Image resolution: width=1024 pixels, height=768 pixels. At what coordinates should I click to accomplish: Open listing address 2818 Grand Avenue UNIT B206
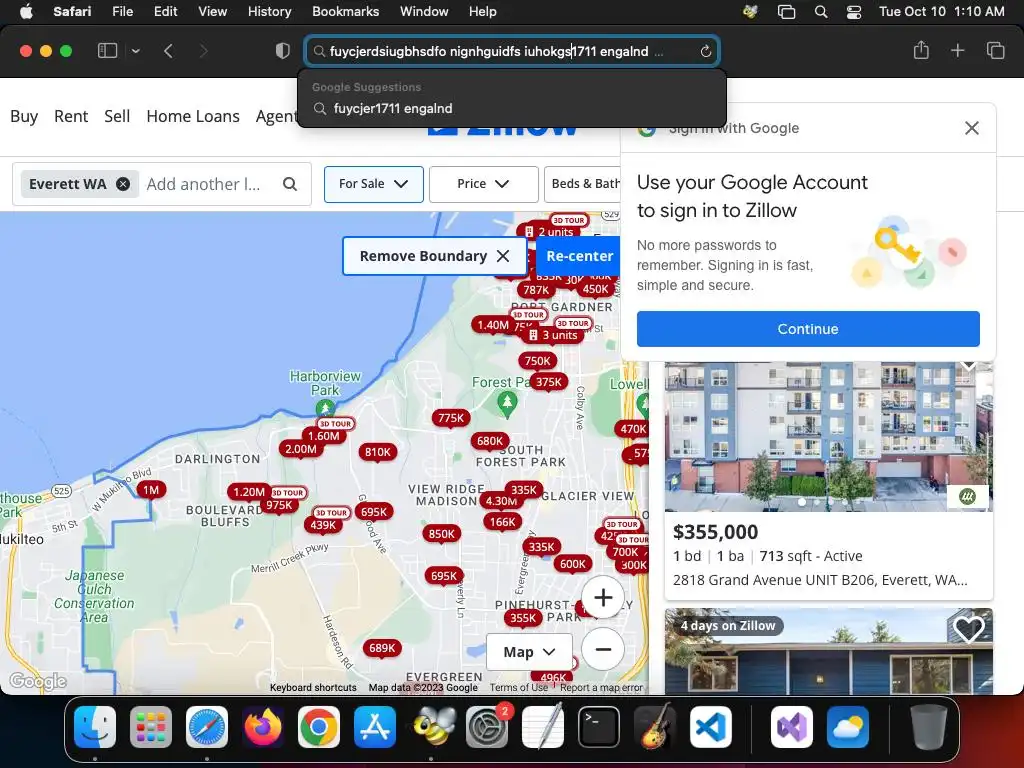point(820,580)
